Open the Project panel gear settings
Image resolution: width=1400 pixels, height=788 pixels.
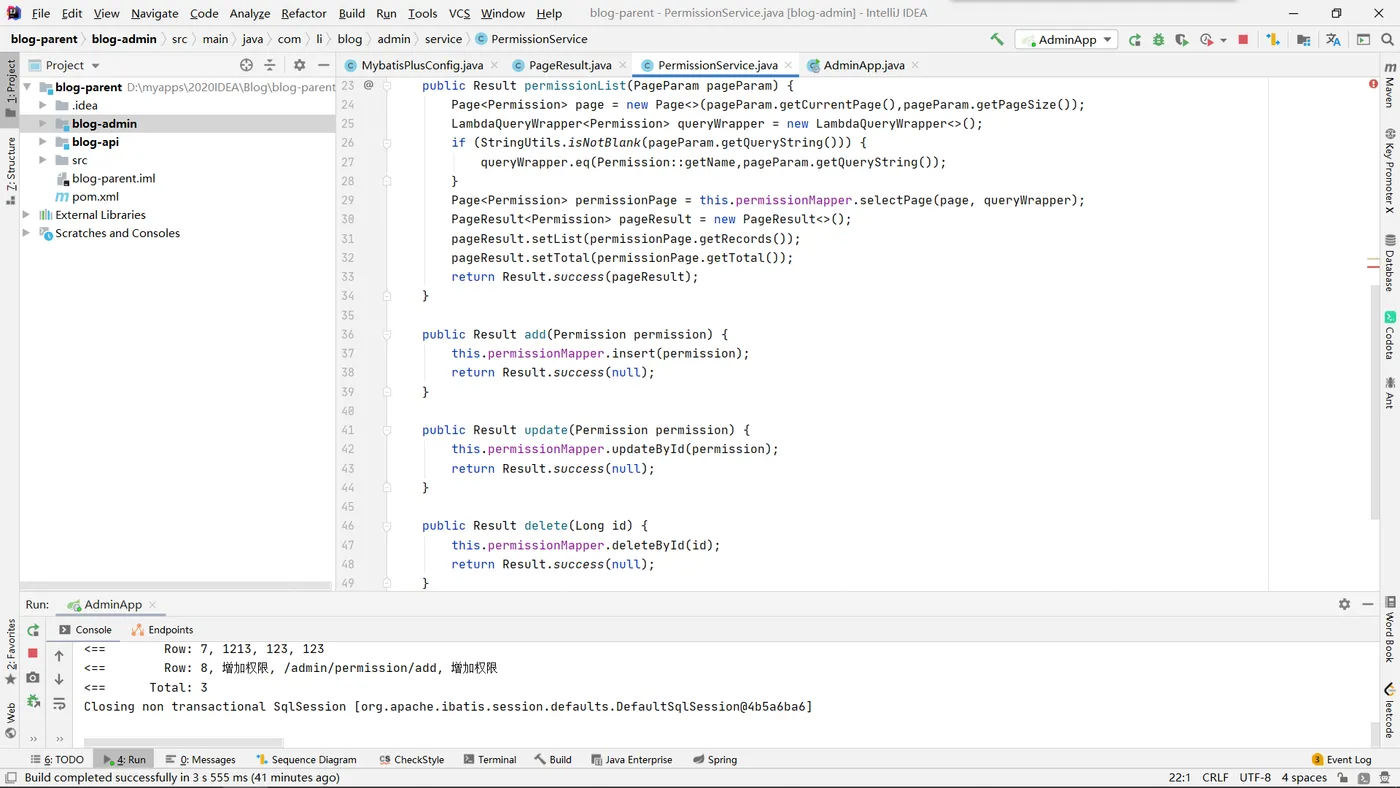[x=299, y=65]
